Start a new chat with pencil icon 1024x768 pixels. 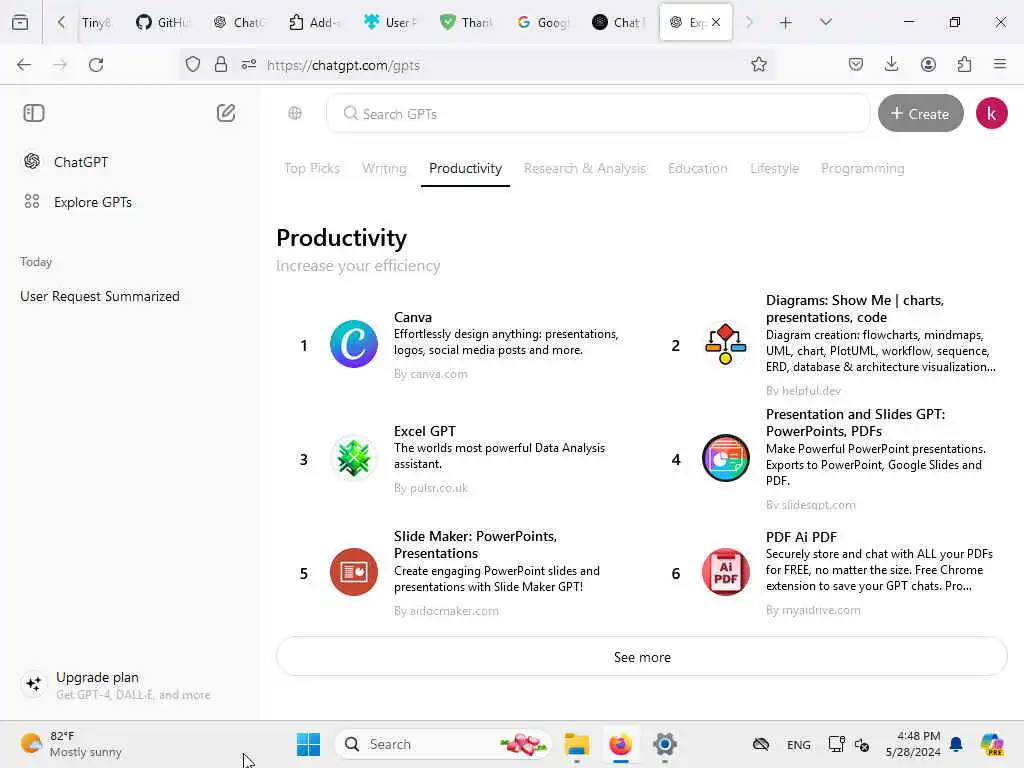point(226,113)
